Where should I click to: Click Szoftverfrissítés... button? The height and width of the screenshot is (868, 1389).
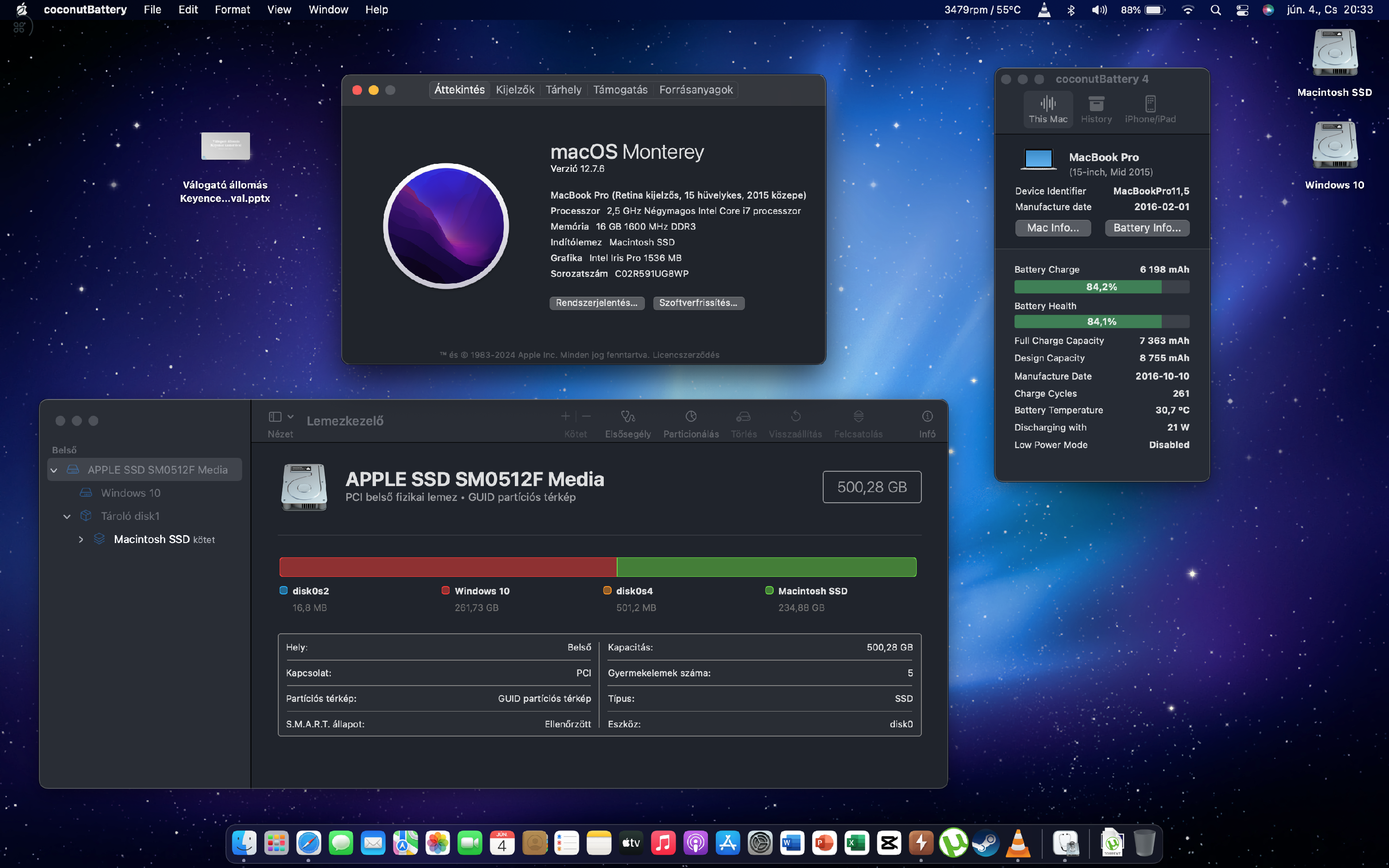698,303
